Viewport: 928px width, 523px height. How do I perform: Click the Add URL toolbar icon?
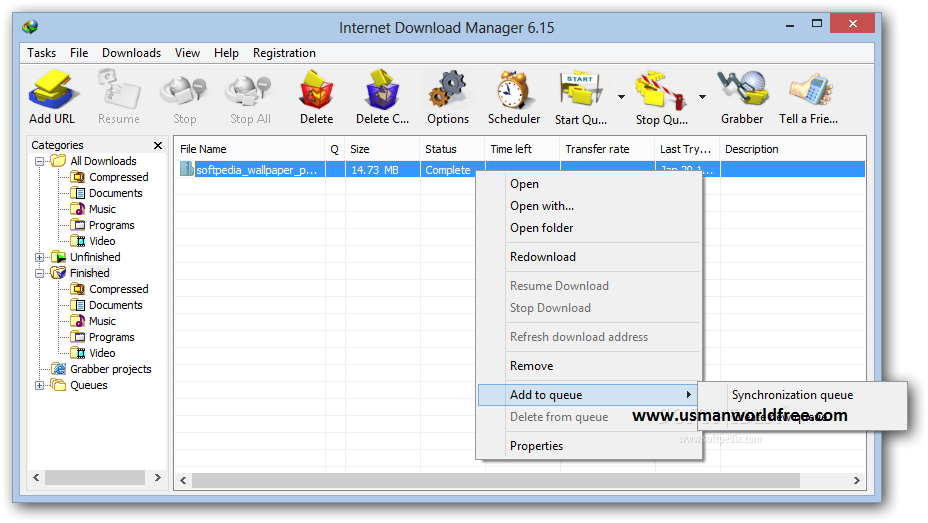coord(52,90)
